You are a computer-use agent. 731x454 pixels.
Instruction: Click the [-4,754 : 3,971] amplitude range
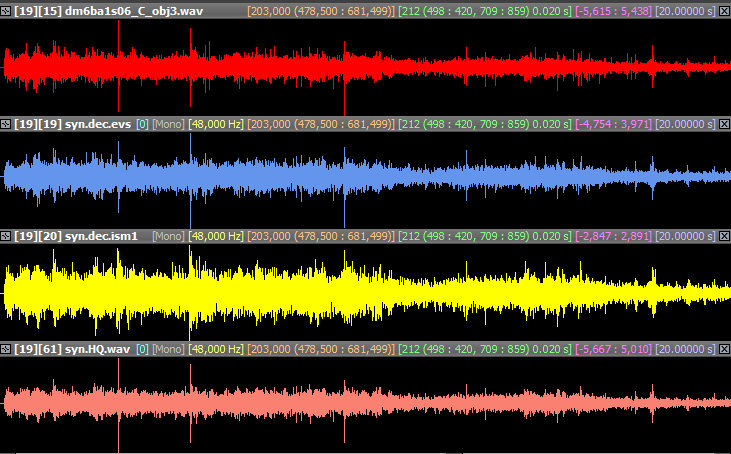coord(613,124)
